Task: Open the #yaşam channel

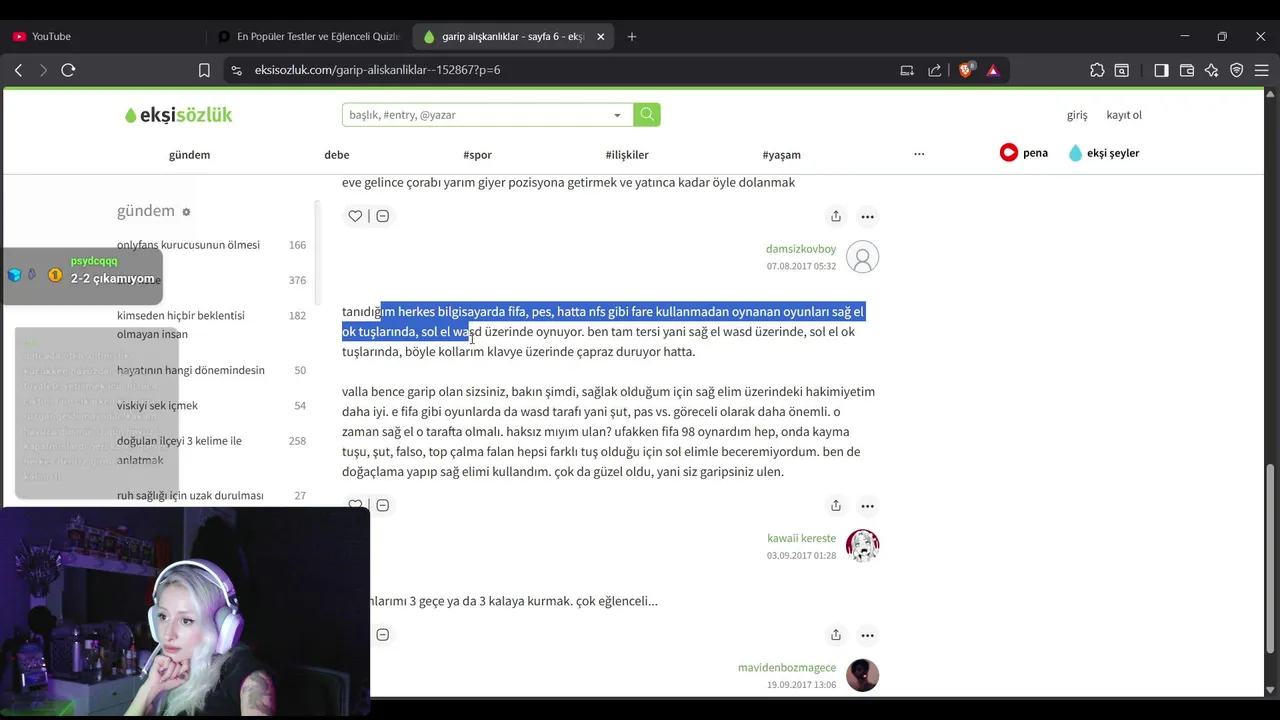Action: click(x=781, y=155)
